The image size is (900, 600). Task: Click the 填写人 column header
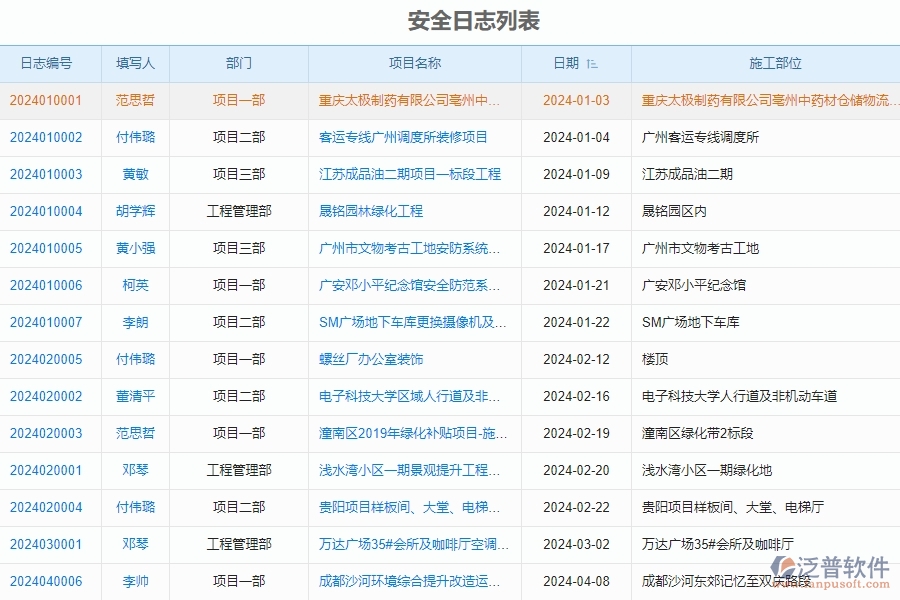pos(135,63)
